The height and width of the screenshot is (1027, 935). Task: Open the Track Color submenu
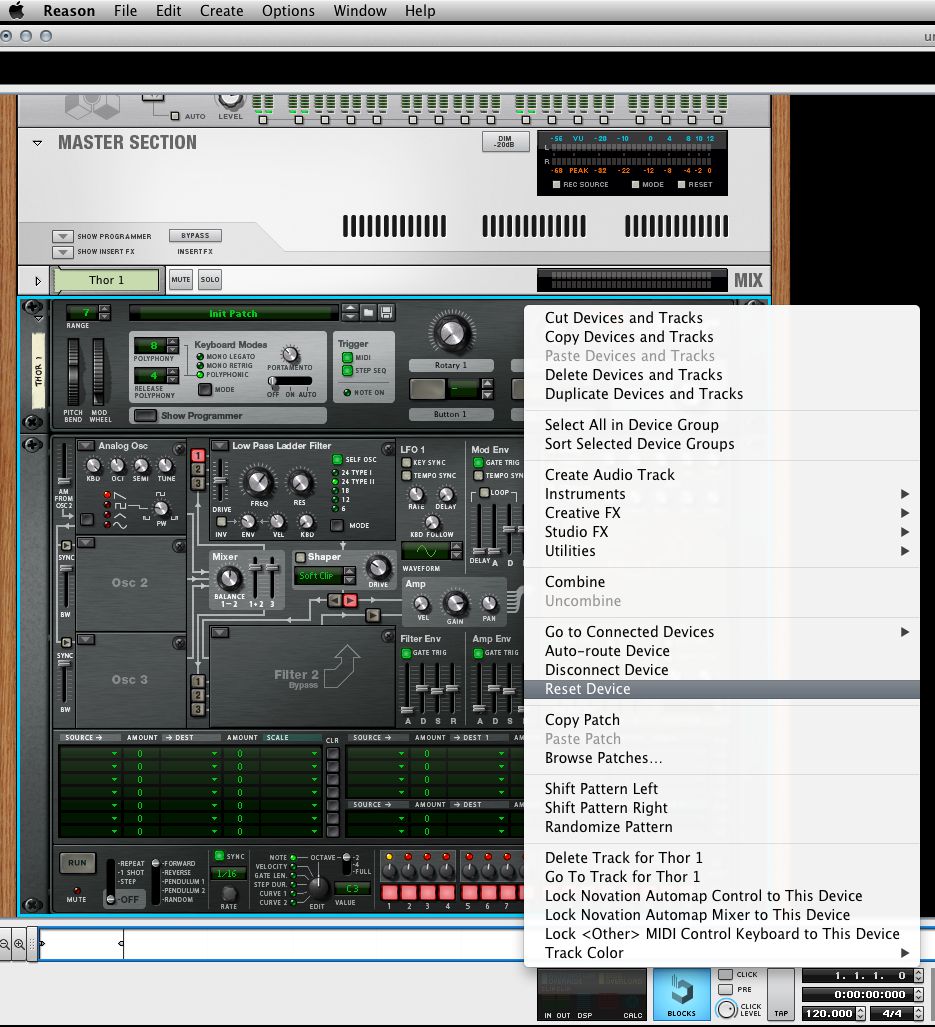[722, 953]
